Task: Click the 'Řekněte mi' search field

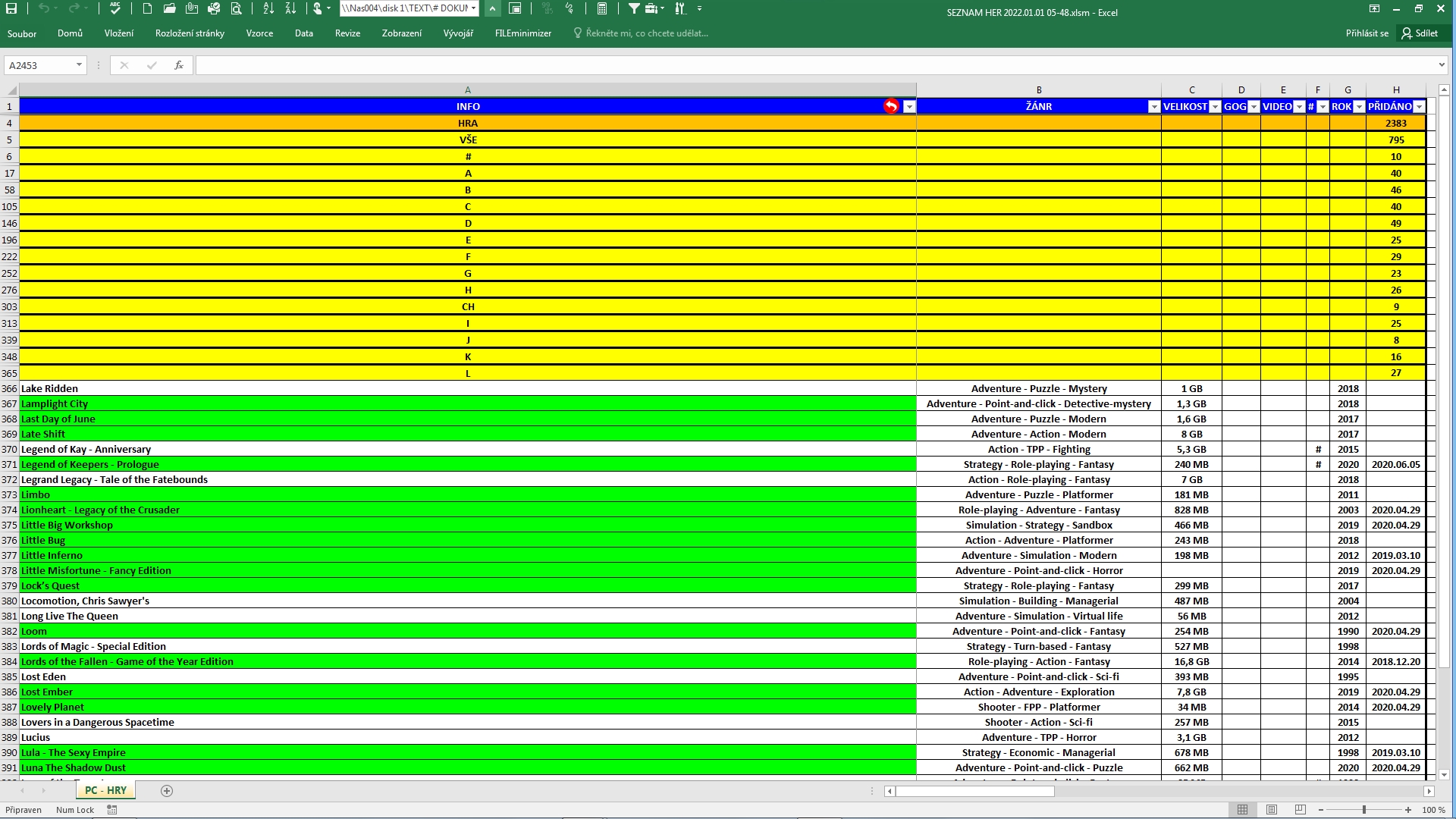Action: pyautogui.click(x=641, y=33)
